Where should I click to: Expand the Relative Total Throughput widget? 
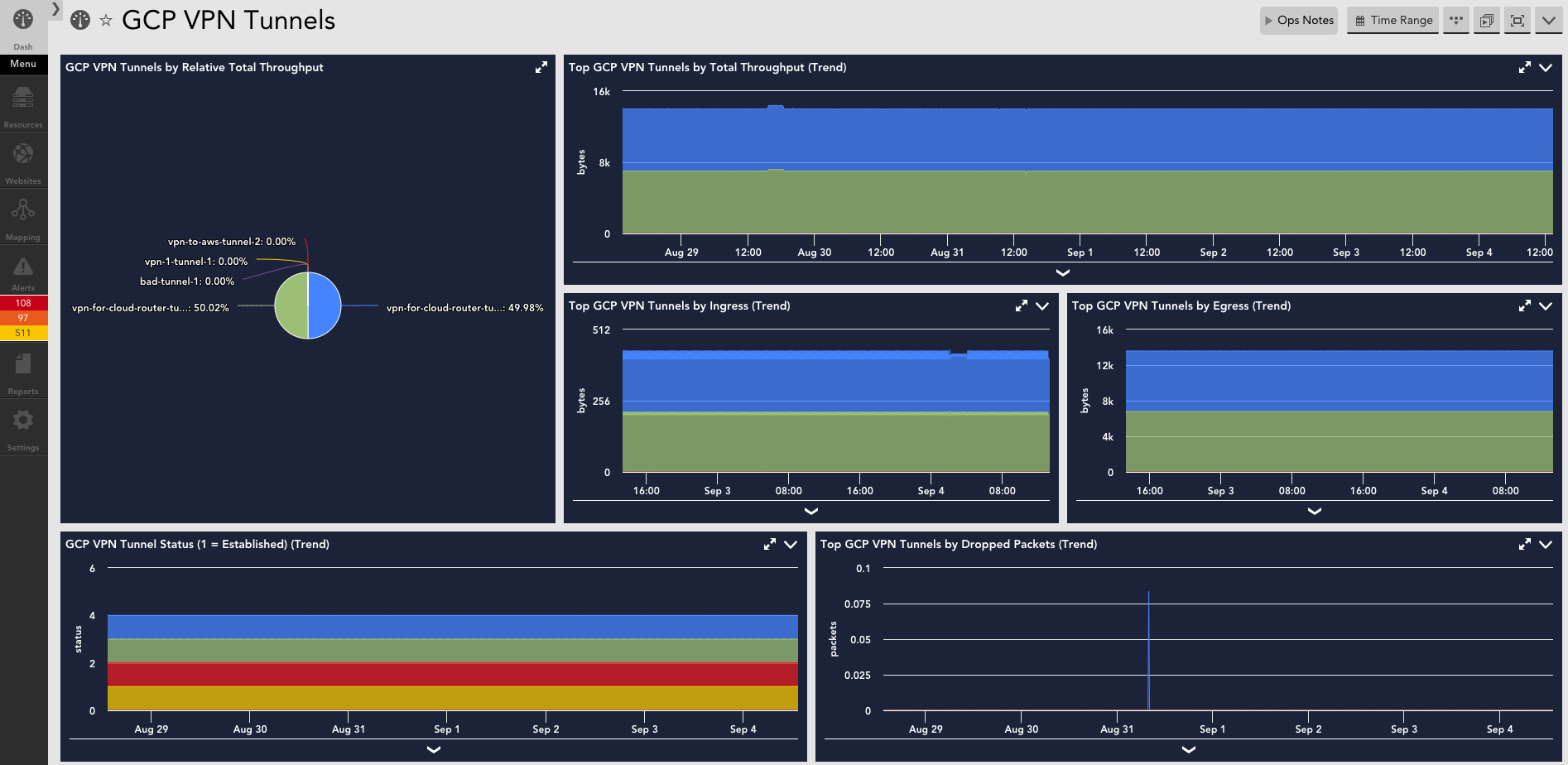(541, 68)
